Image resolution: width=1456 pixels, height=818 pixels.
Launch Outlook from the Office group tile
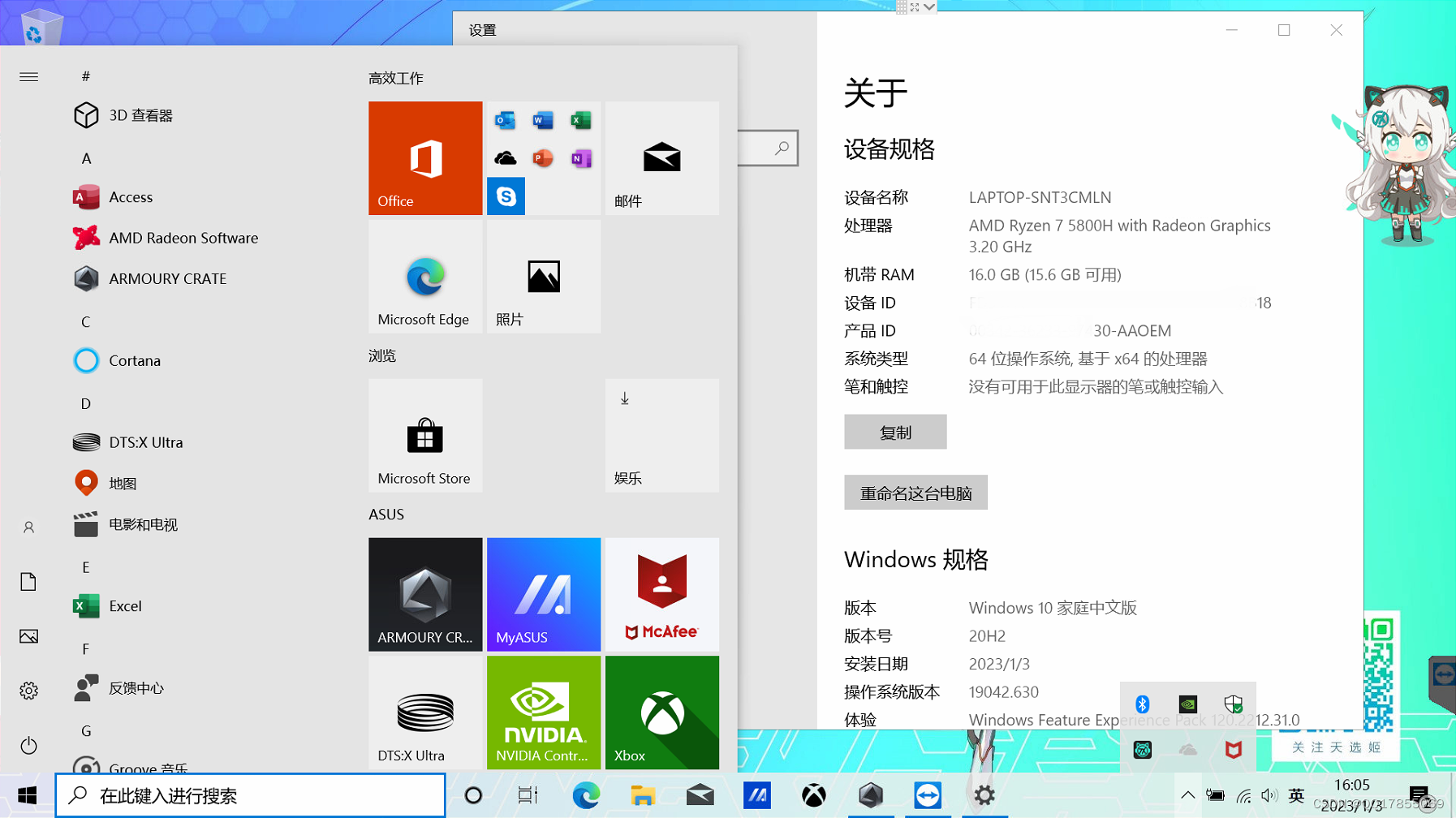click(x=505, y=121)
